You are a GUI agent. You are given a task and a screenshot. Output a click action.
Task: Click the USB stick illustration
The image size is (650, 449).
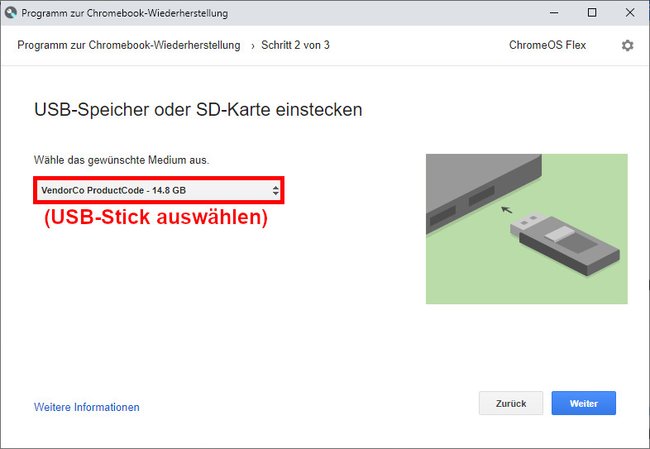click(526, 229)
